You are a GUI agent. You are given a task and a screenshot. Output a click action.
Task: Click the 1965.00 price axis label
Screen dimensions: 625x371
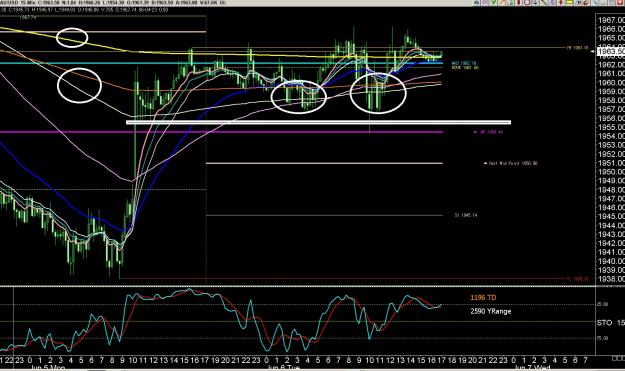pyautogui.click(x=611, y=38)
